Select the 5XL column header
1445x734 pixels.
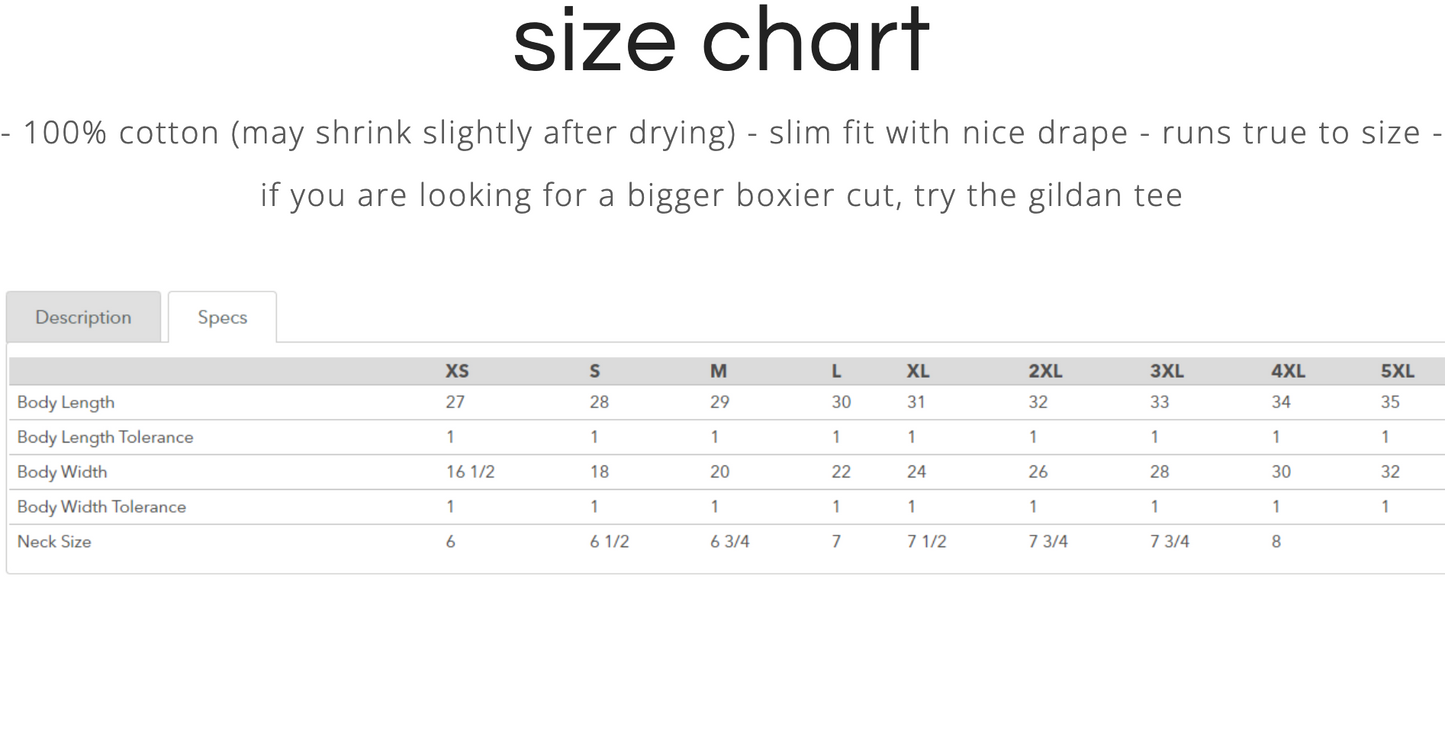pos(1397,371)
